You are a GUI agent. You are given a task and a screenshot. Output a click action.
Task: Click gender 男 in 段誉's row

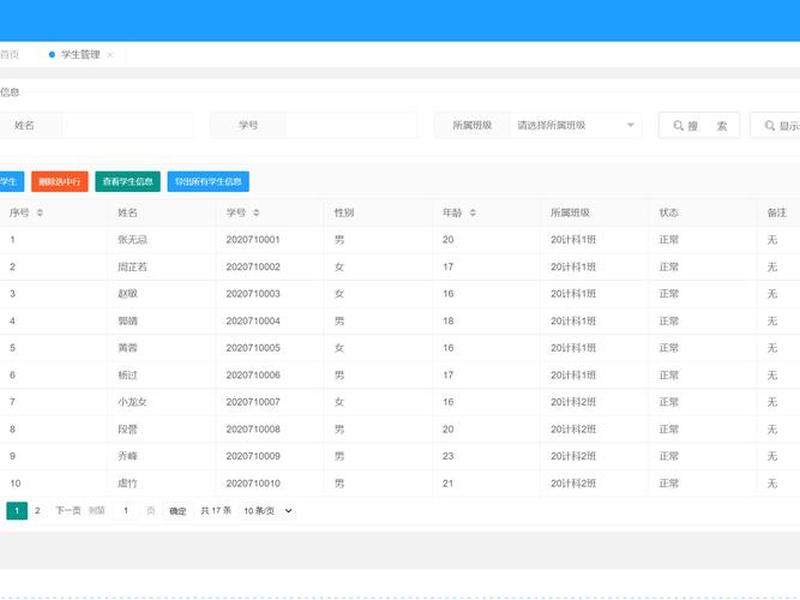tap(339, 429)
